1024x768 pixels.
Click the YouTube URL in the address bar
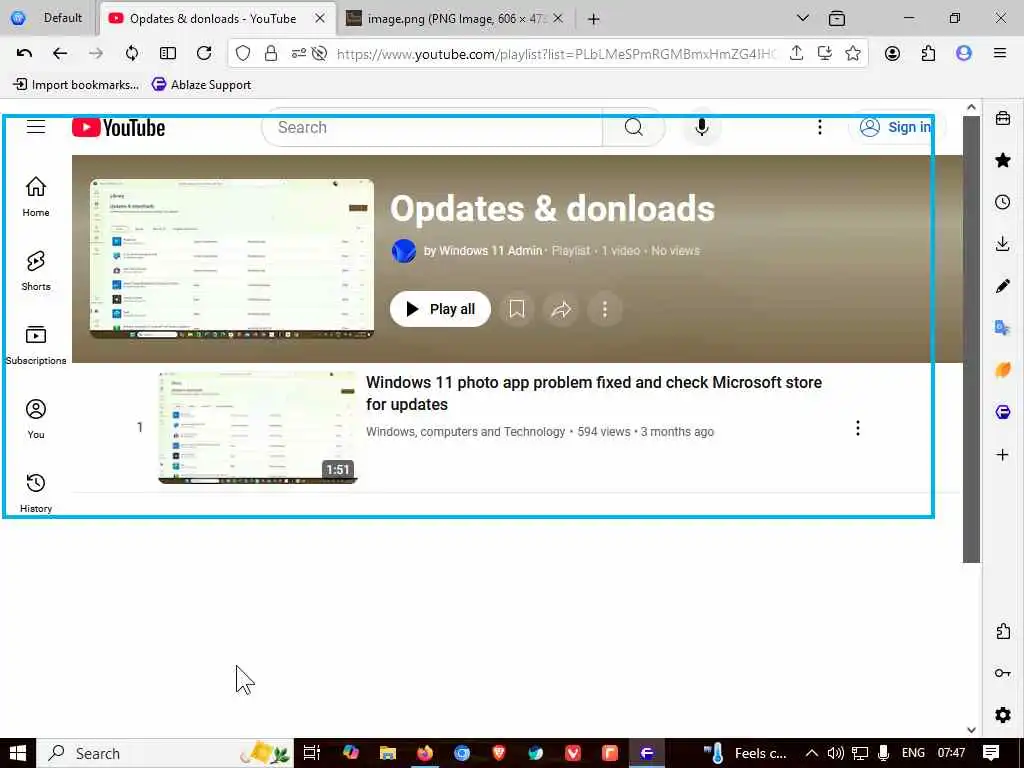(556, 54)
